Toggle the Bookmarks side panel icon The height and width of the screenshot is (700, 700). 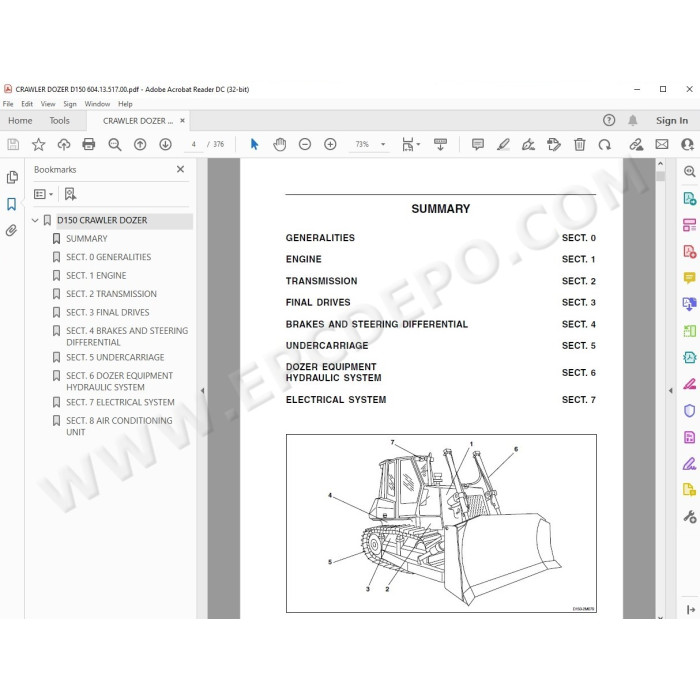(x=12, y=204)
